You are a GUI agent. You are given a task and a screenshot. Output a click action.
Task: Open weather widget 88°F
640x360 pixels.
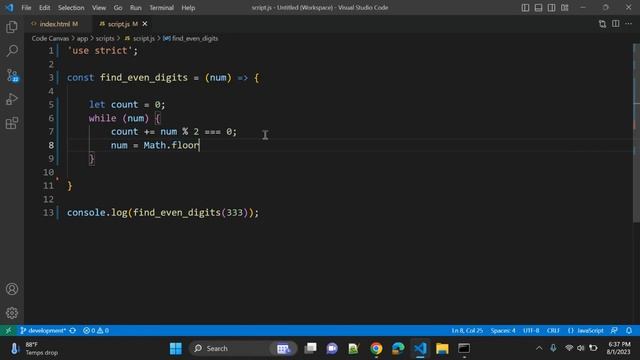tap(34, 348)
